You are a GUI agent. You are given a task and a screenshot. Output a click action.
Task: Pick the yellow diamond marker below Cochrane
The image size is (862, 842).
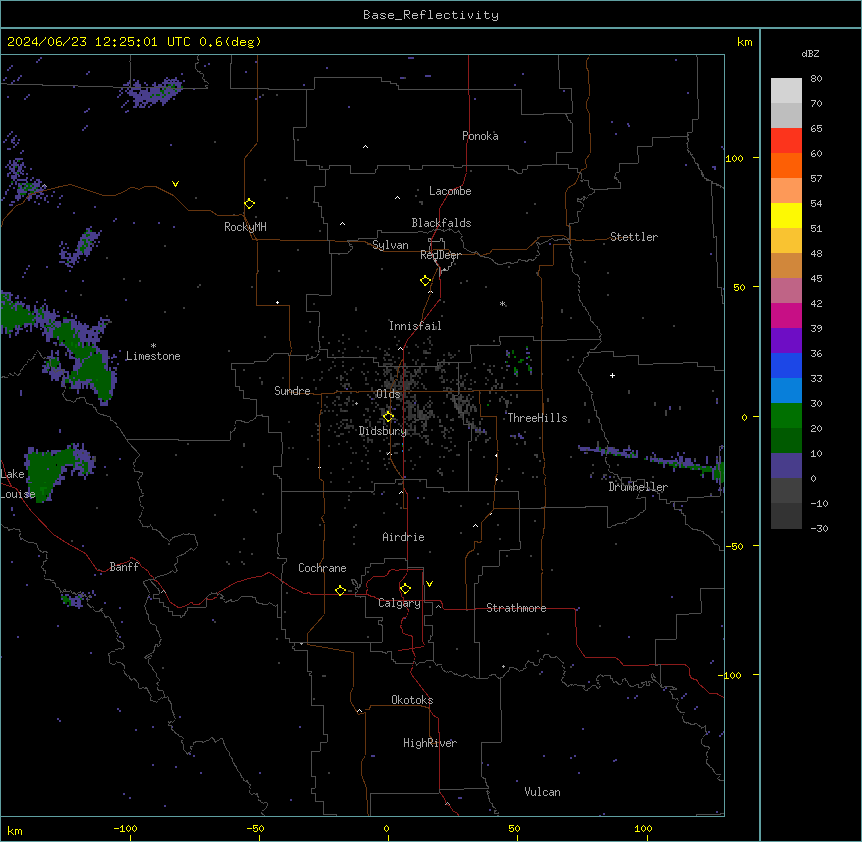click(340, 590)
